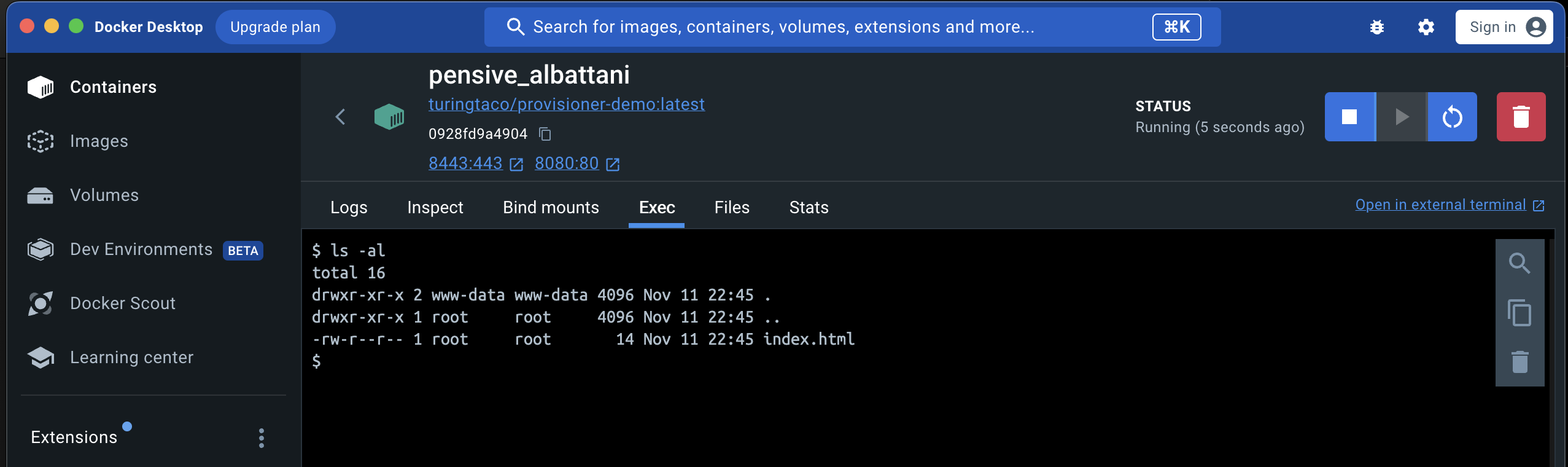Copy terminal output to clipboard

1519,313
